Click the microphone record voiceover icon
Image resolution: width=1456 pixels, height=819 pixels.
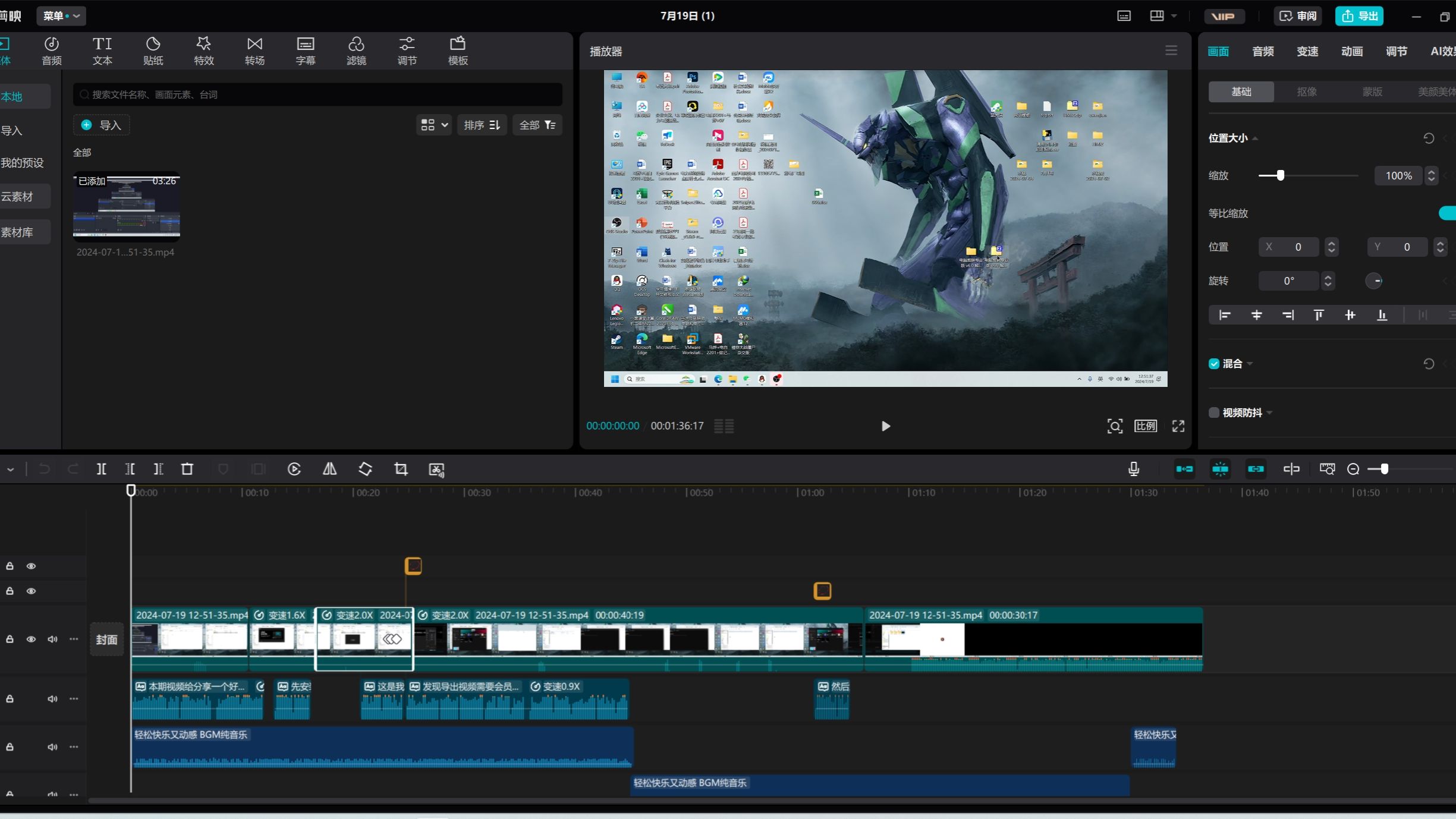coord(1134,469)
